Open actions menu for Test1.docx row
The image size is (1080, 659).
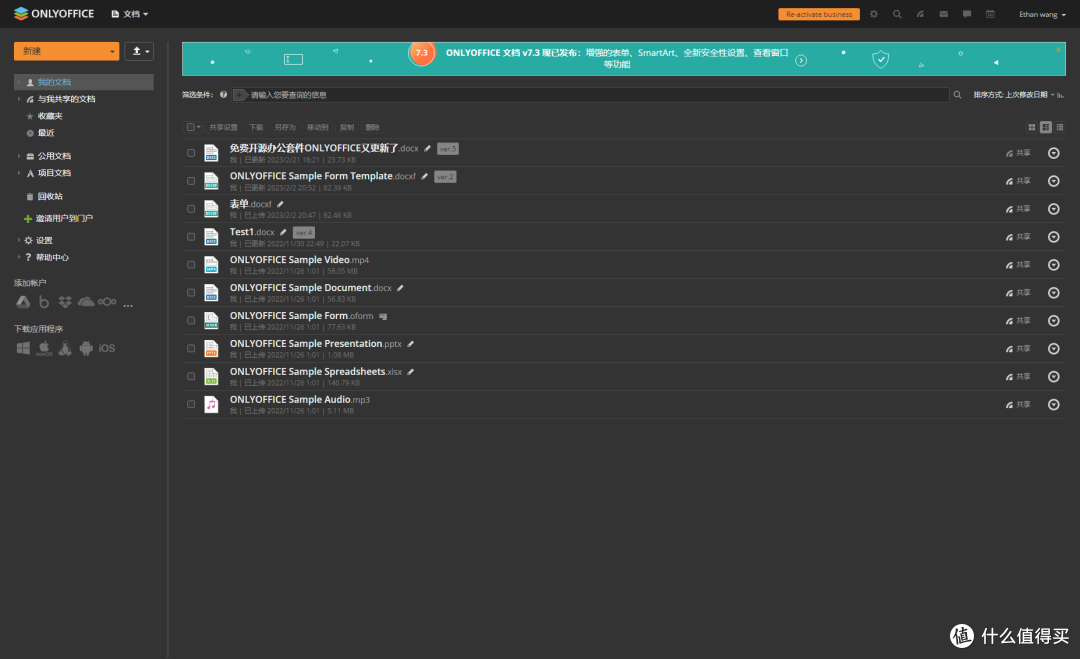click(x=1054, y=237)
